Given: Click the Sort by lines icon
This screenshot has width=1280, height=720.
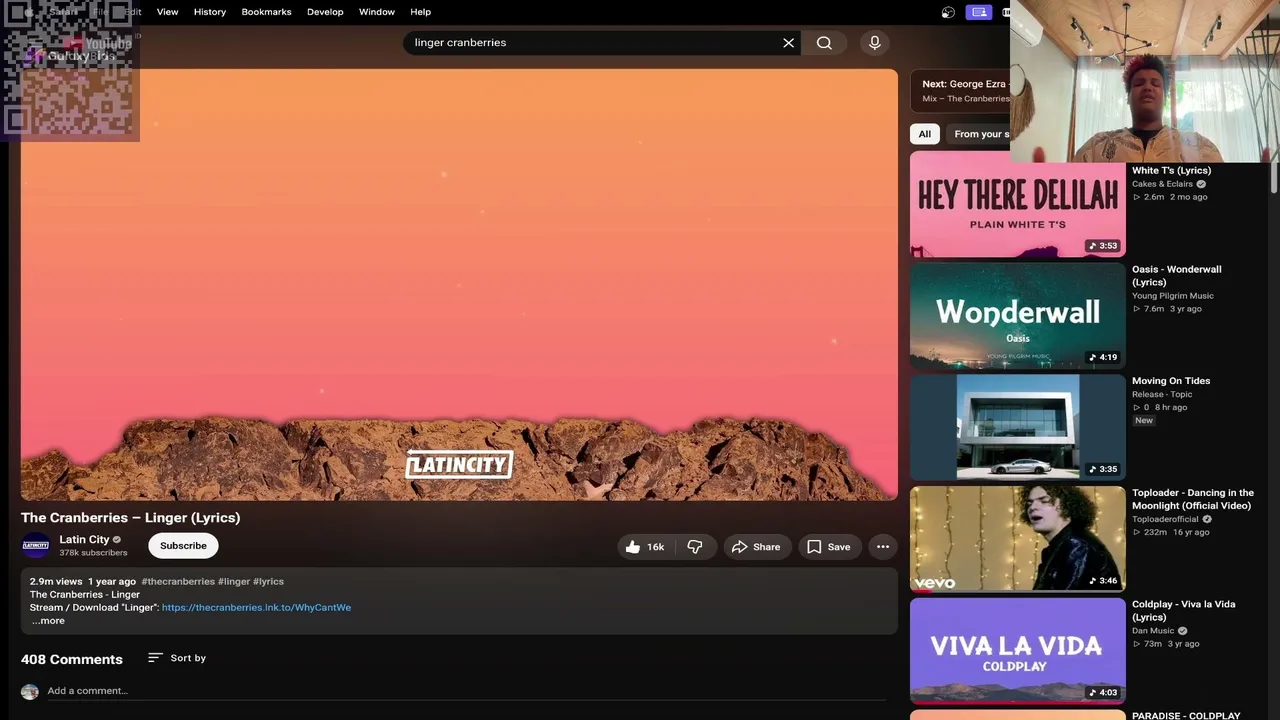Looking at the screenshot, I should (155, 658).
